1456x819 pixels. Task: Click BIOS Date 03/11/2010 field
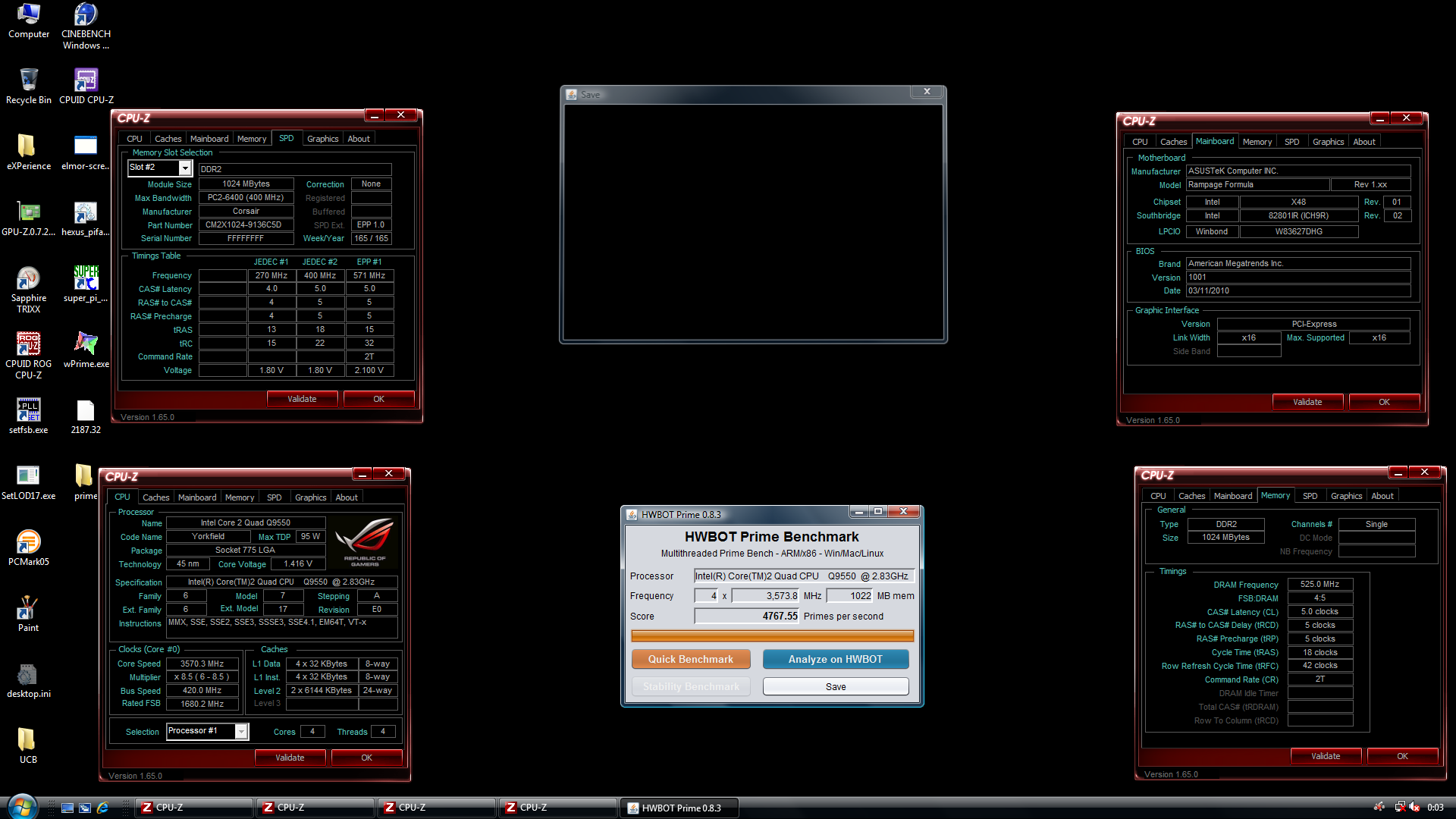tap(1298, 290)
